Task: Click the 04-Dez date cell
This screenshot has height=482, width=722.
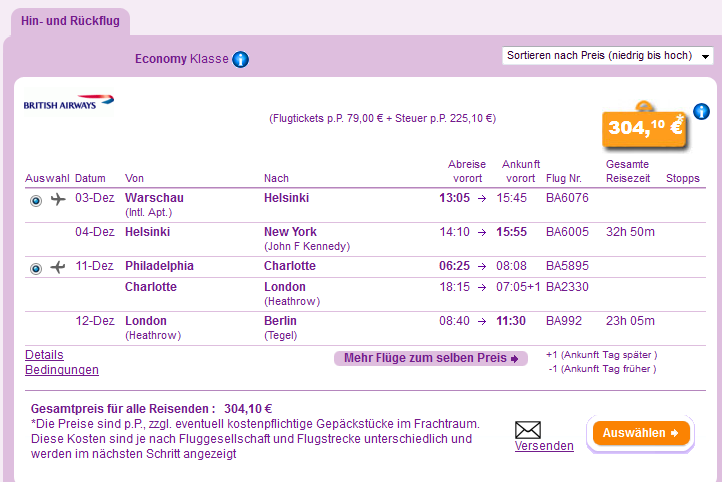Action: click(x=95, y=232)
